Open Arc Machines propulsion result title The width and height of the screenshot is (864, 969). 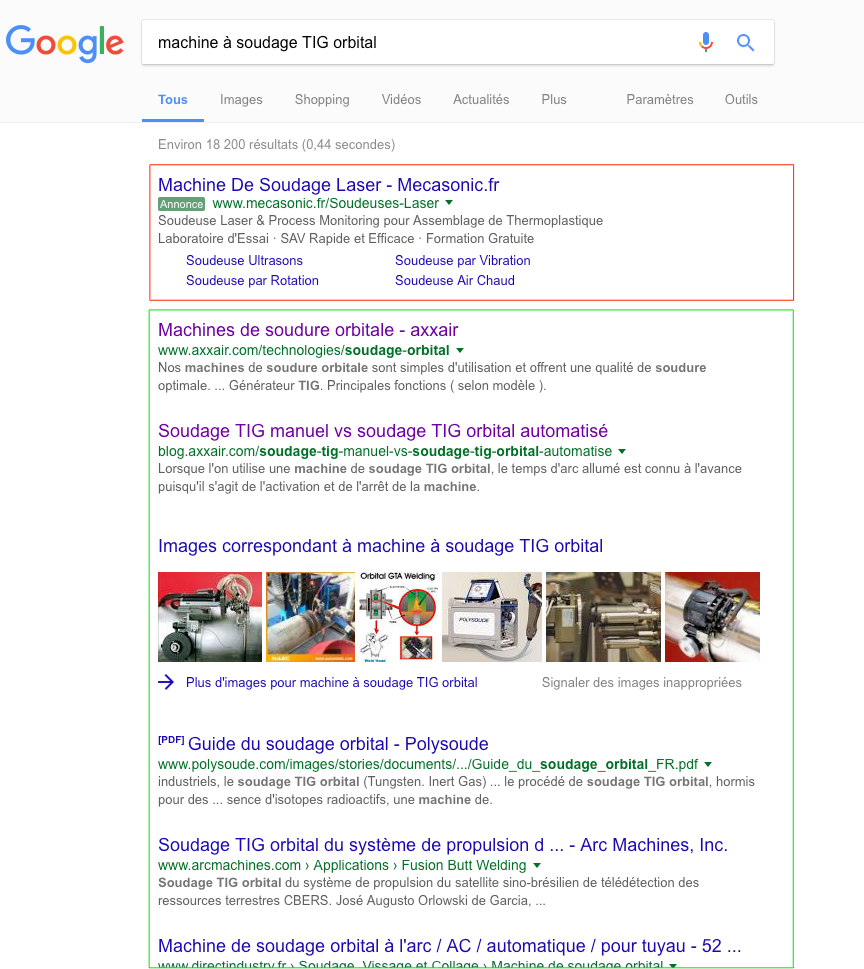tap(443, 845)
